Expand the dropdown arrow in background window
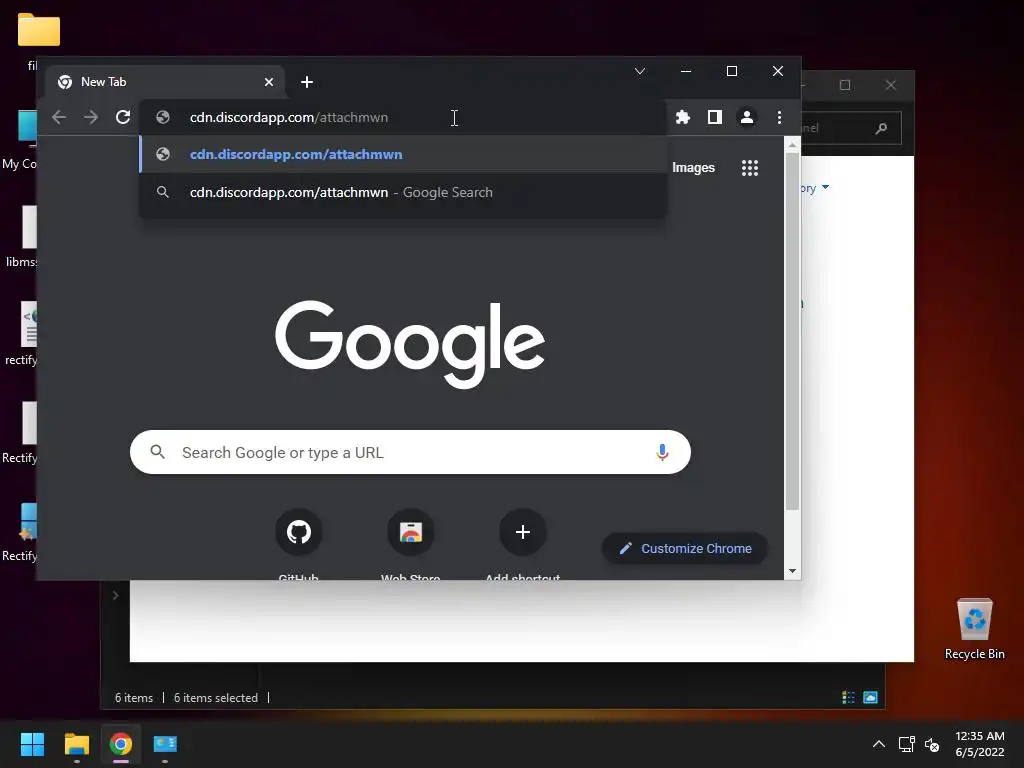 point(825,187)
